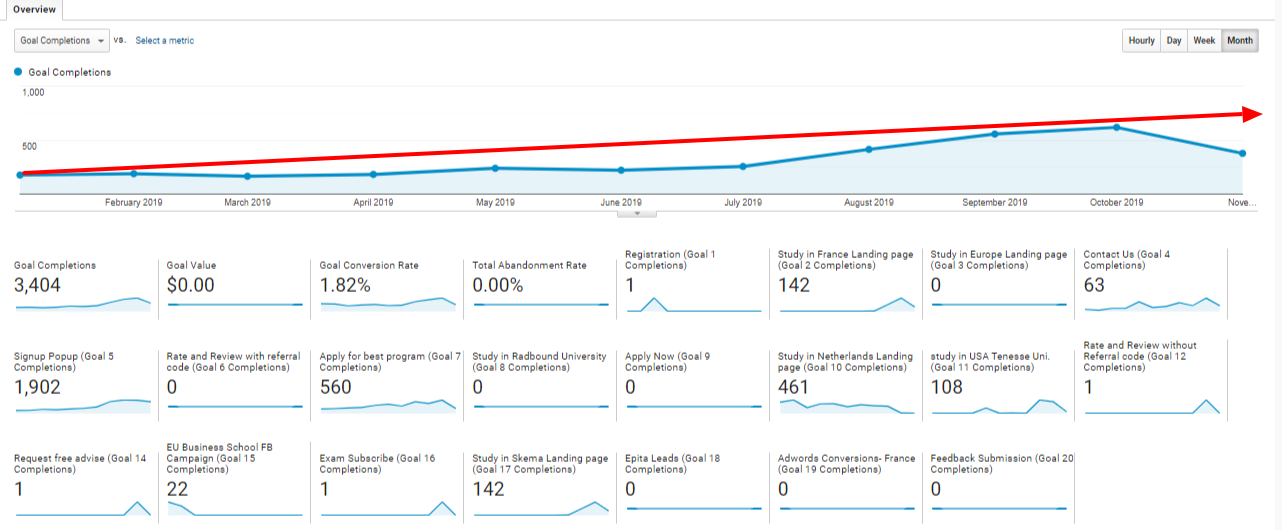The height and width of the screenshot is (530, 1282).
Task: Collapse the chart with the small arrow handle
Action: pos(638,213)
